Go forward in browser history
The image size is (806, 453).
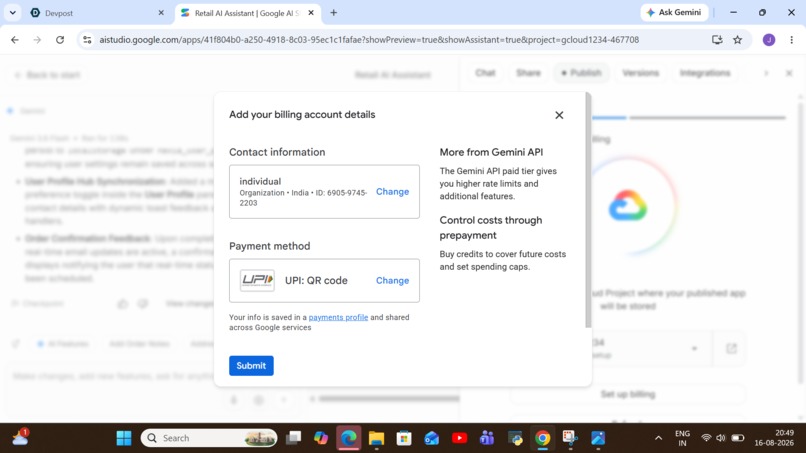37,40
